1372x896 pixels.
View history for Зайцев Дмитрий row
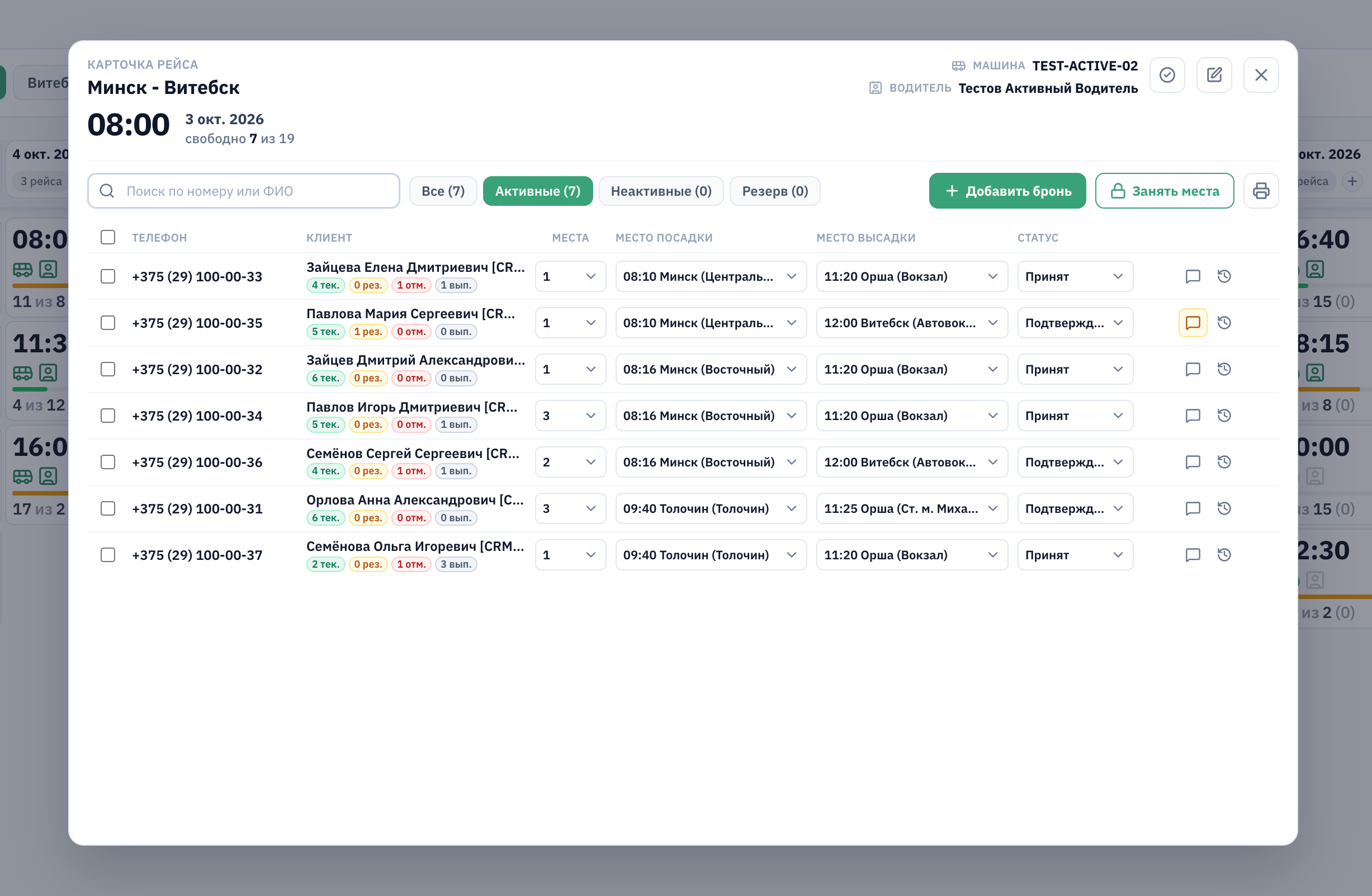(x=1224, y=369)
